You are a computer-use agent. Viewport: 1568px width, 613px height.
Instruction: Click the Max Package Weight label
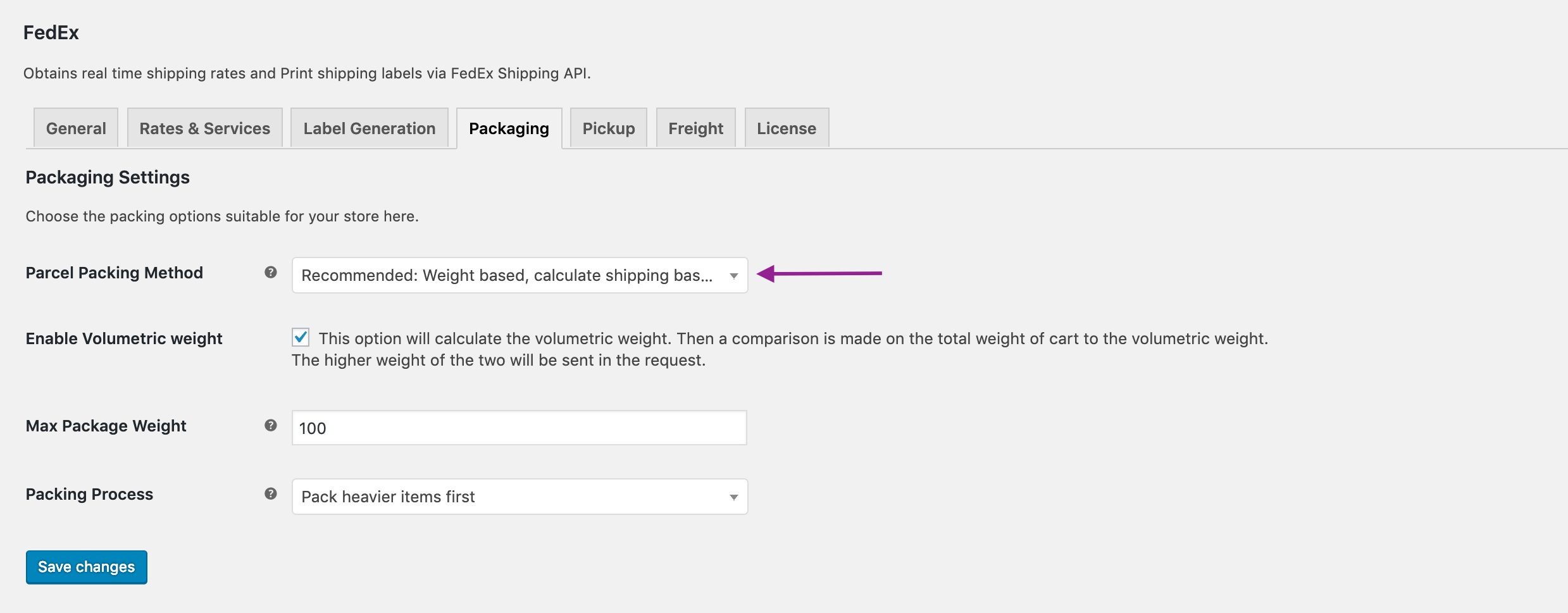pos(106,426)
